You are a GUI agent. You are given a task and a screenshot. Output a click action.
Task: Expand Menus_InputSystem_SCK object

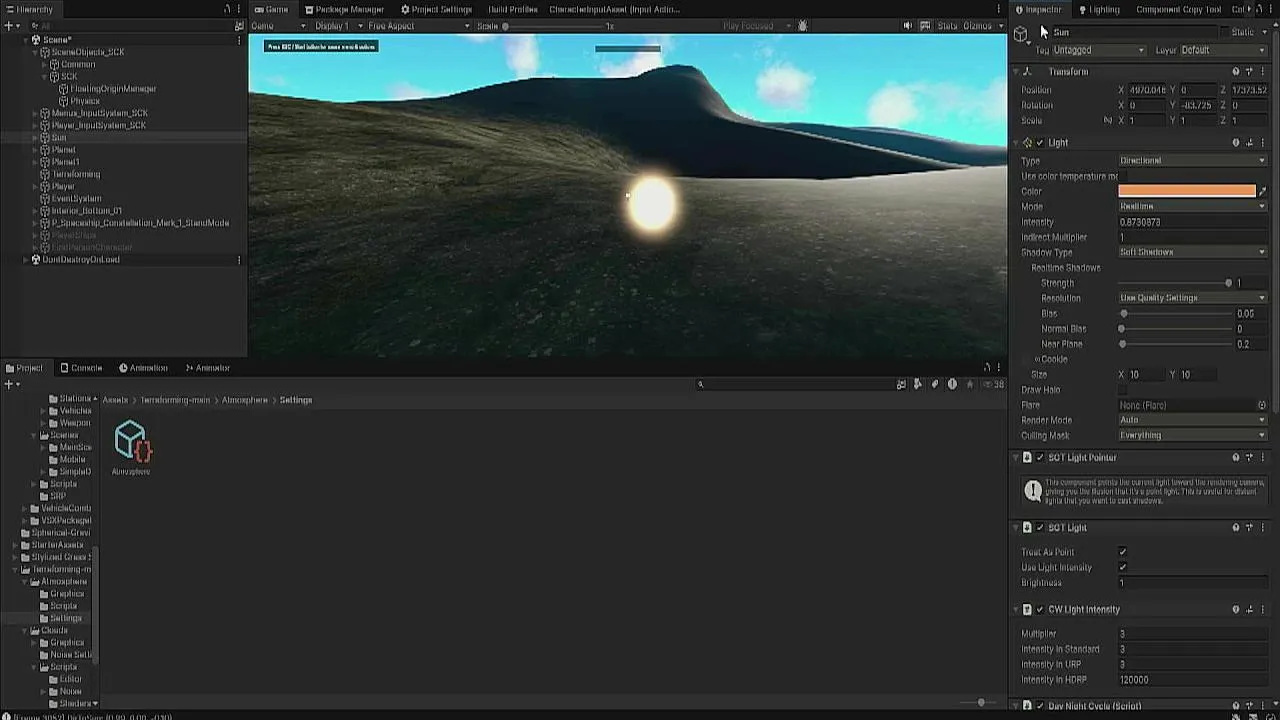35,113
